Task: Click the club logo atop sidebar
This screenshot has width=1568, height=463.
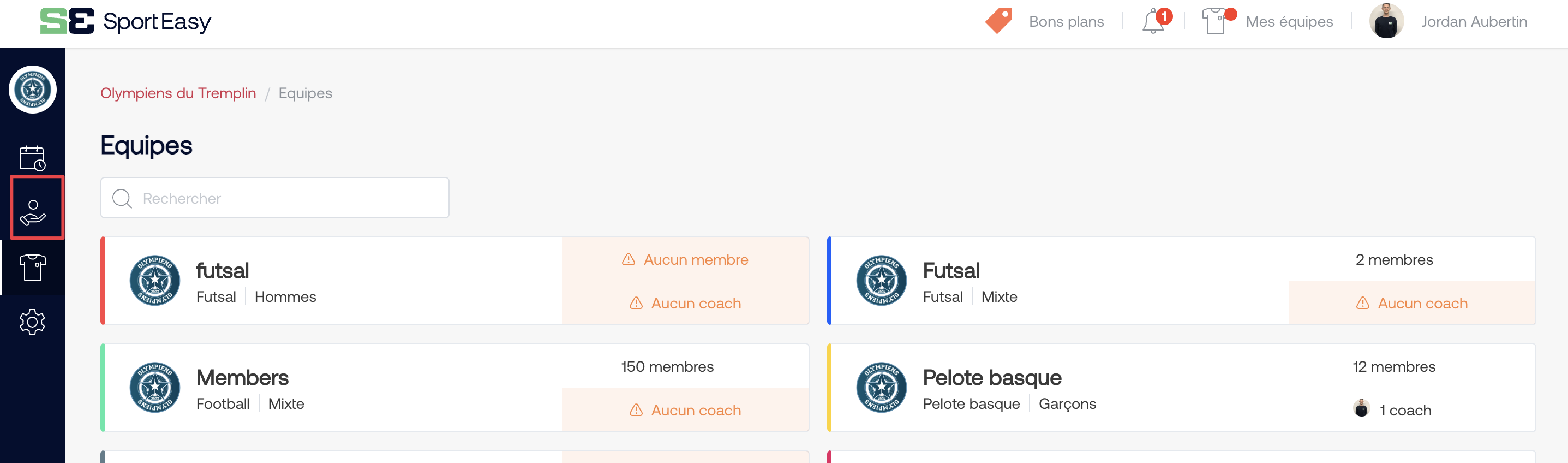Action: click(x=33, y=90)
